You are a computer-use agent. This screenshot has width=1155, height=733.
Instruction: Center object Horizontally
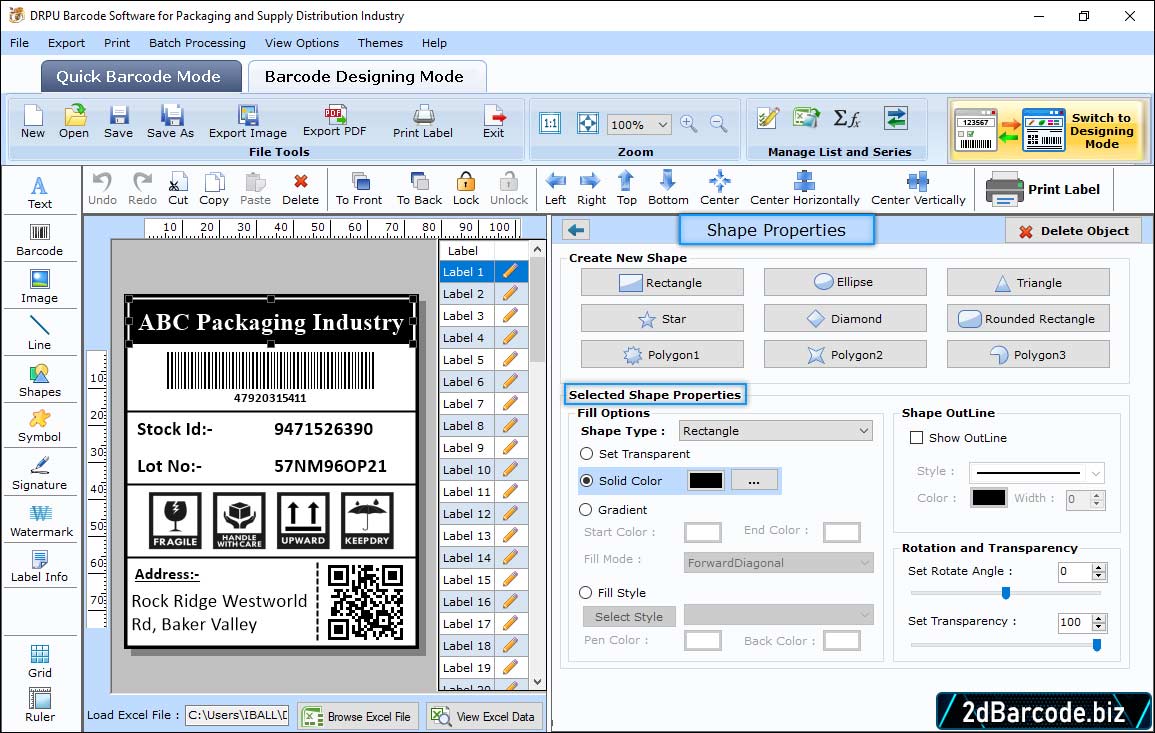(x=805, y=189)
